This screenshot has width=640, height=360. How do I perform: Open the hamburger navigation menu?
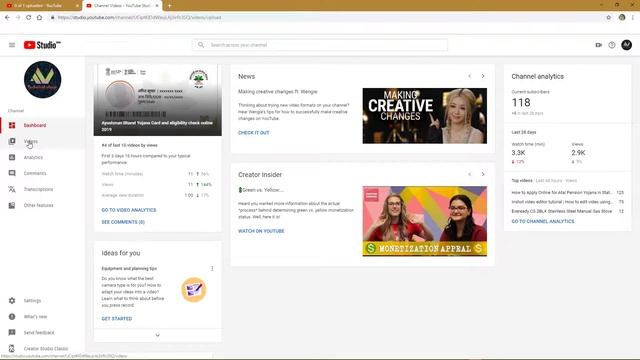point(12,45)
